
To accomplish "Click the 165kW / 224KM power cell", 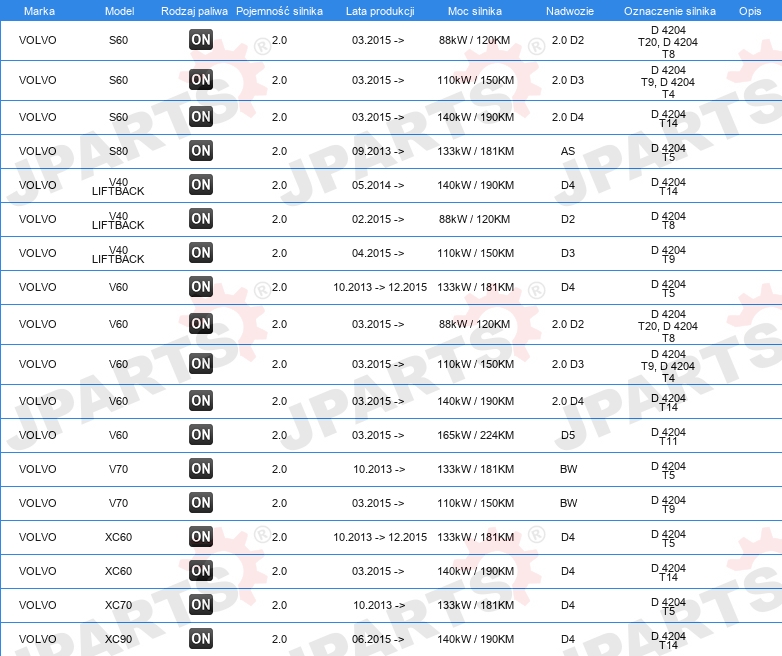I will coord(475,435).
